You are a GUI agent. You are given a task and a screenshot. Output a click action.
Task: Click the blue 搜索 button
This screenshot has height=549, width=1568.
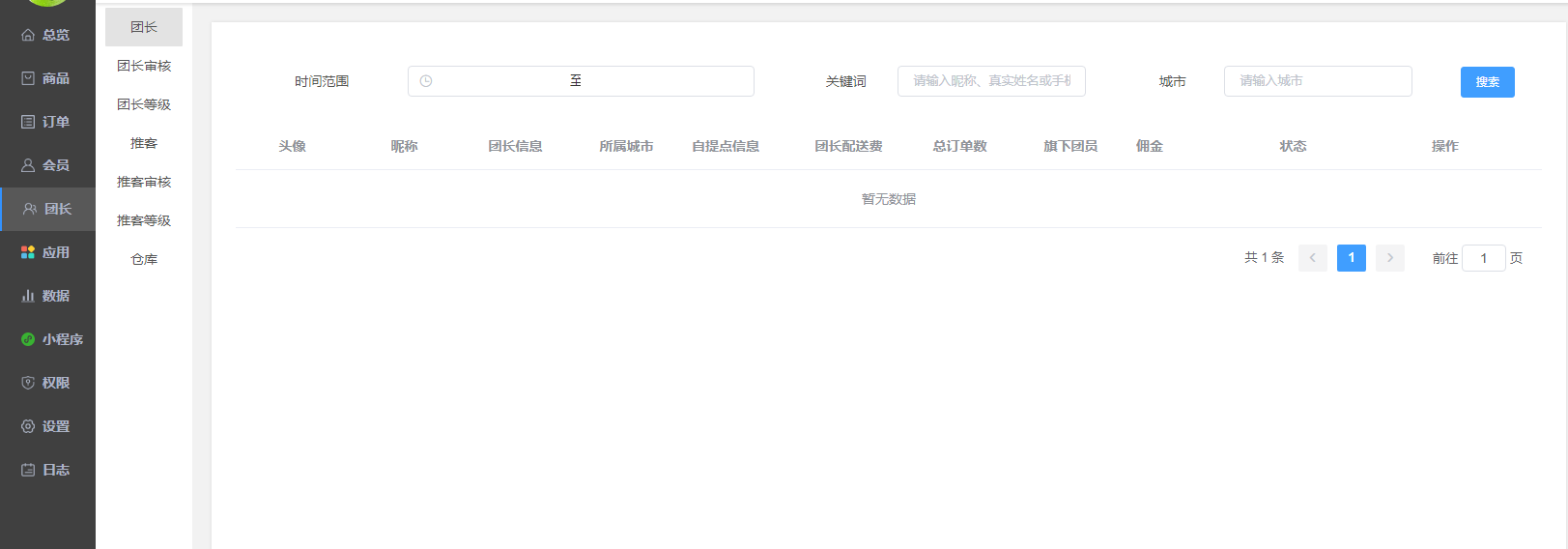click(x=1487, y=82)
